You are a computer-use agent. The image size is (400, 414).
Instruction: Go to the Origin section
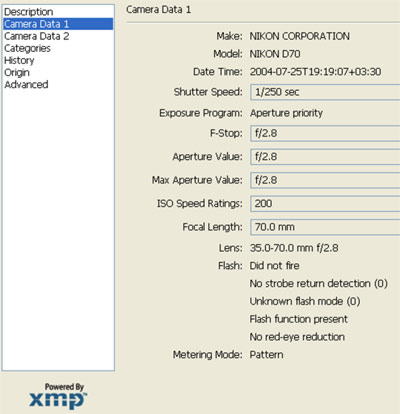point(17,72)
